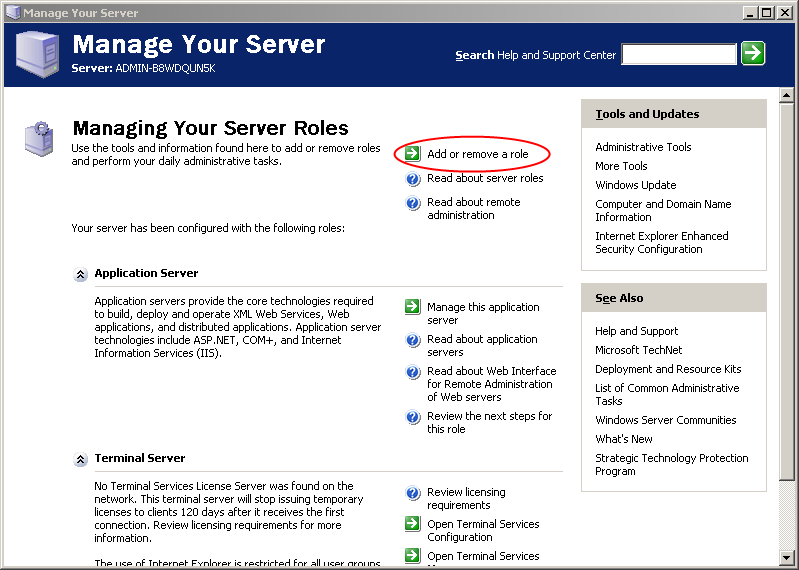
Task: Open Administrative Tools
Action: (643, 147)
